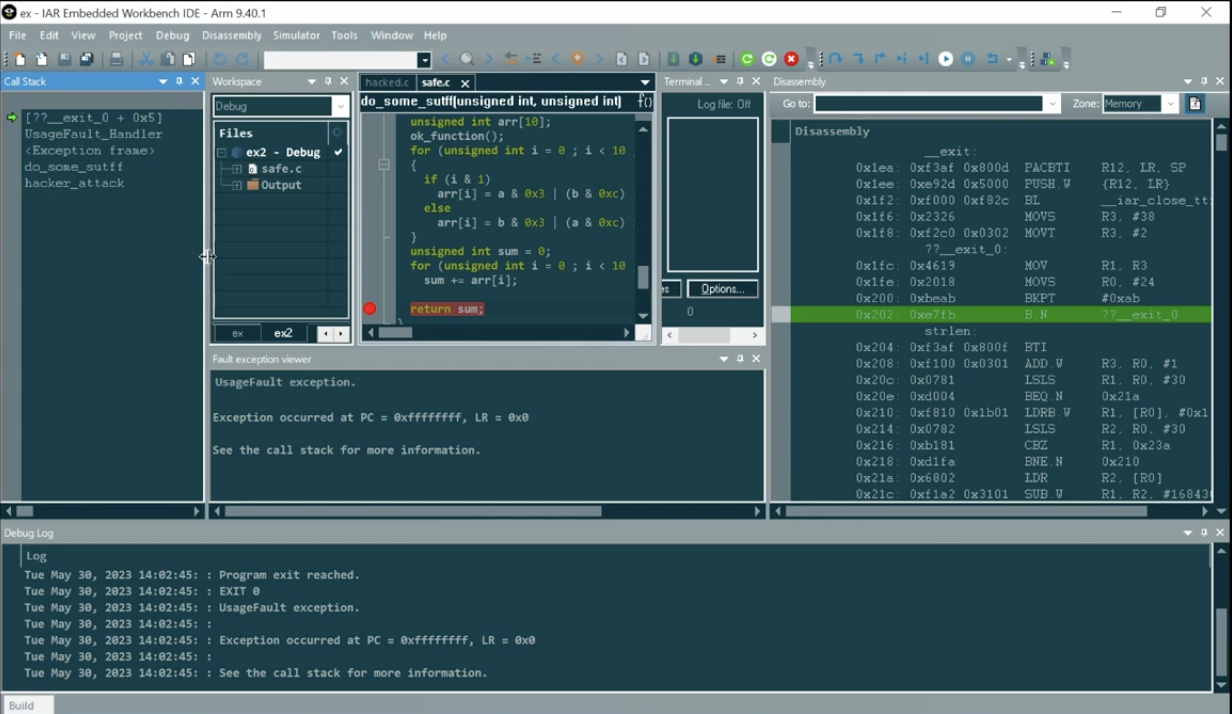Open the Zone Memory dropdown
This screenshot has width=1232, height=714.
[x=1169, y=104]
